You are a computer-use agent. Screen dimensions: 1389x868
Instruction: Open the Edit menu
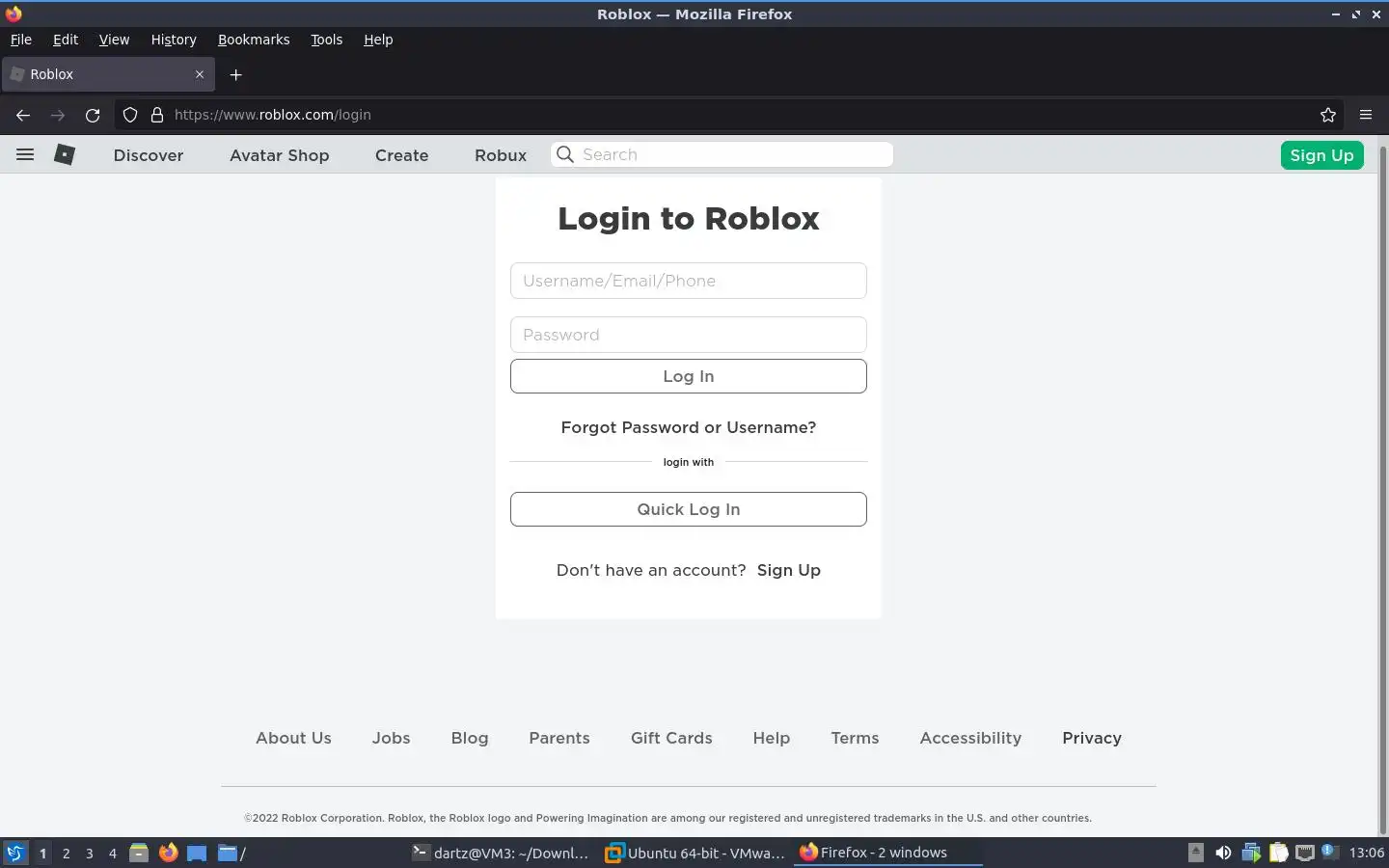[66, 40]
